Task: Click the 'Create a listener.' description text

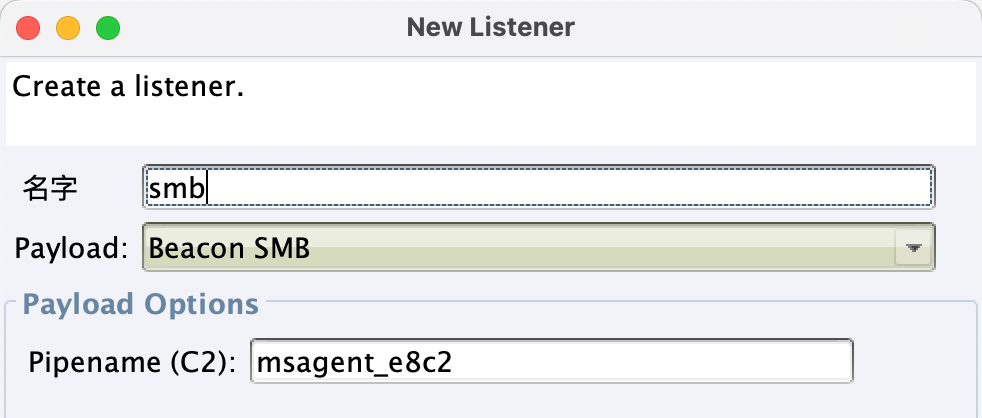Action: coord(128,86)
